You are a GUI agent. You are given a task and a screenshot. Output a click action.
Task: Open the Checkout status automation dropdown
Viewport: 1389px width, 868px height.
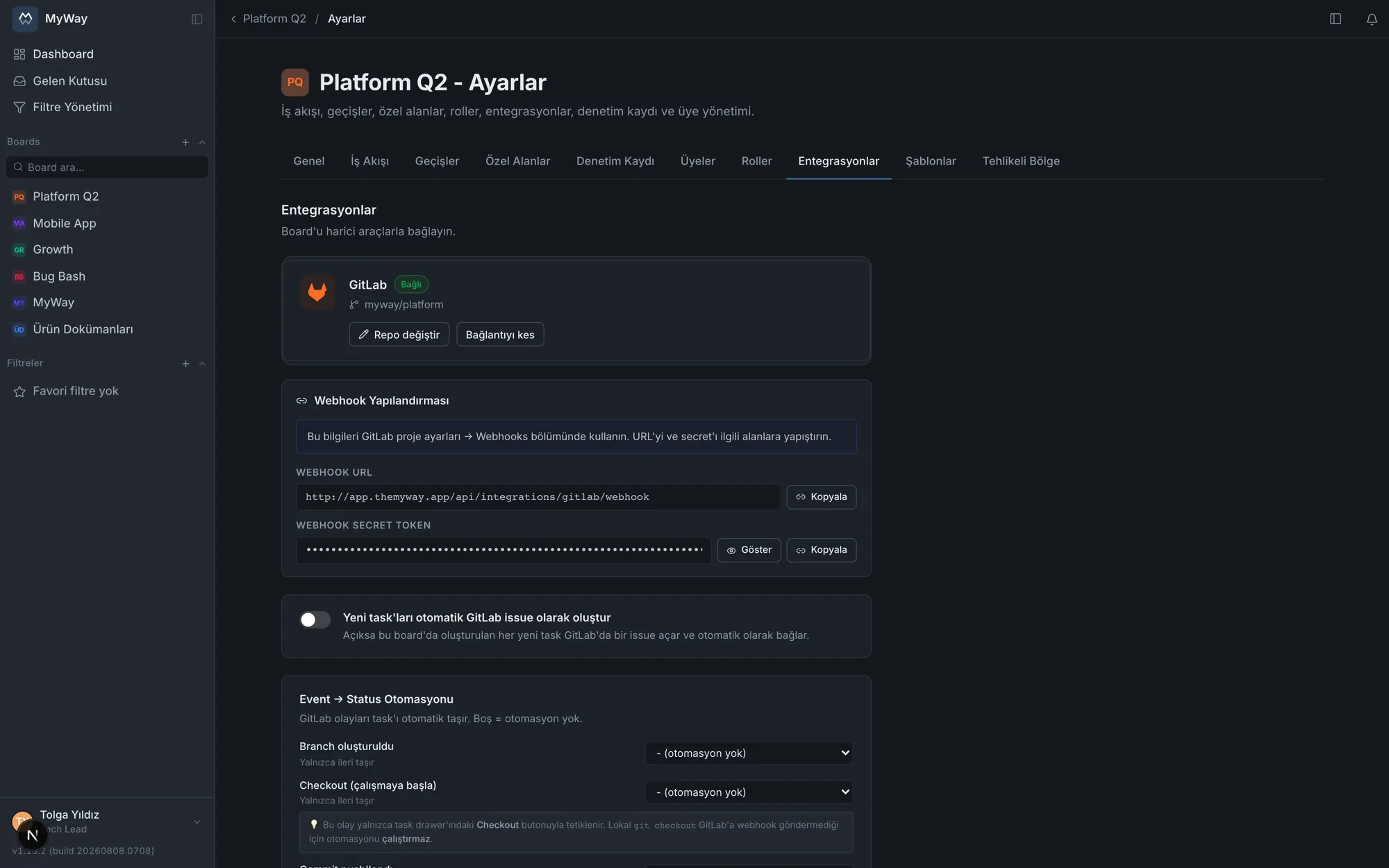click(x=749, y=792)
